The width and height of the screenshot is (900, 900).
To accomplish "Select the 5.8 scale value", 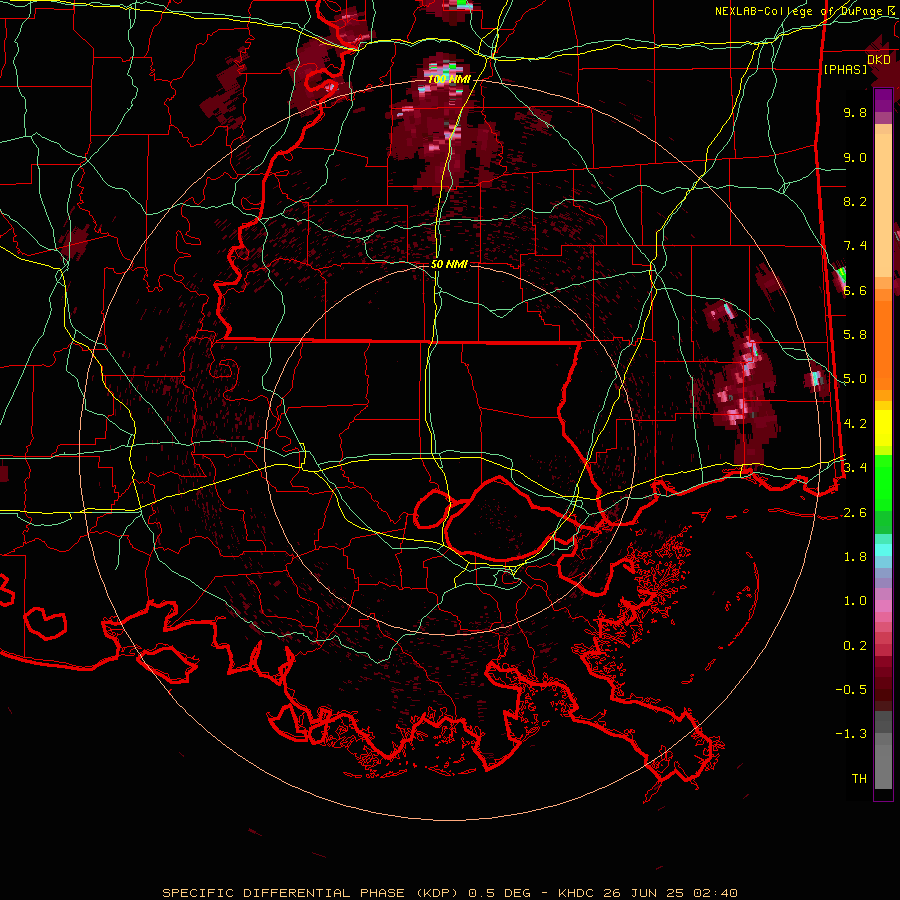I will point(855,335).
